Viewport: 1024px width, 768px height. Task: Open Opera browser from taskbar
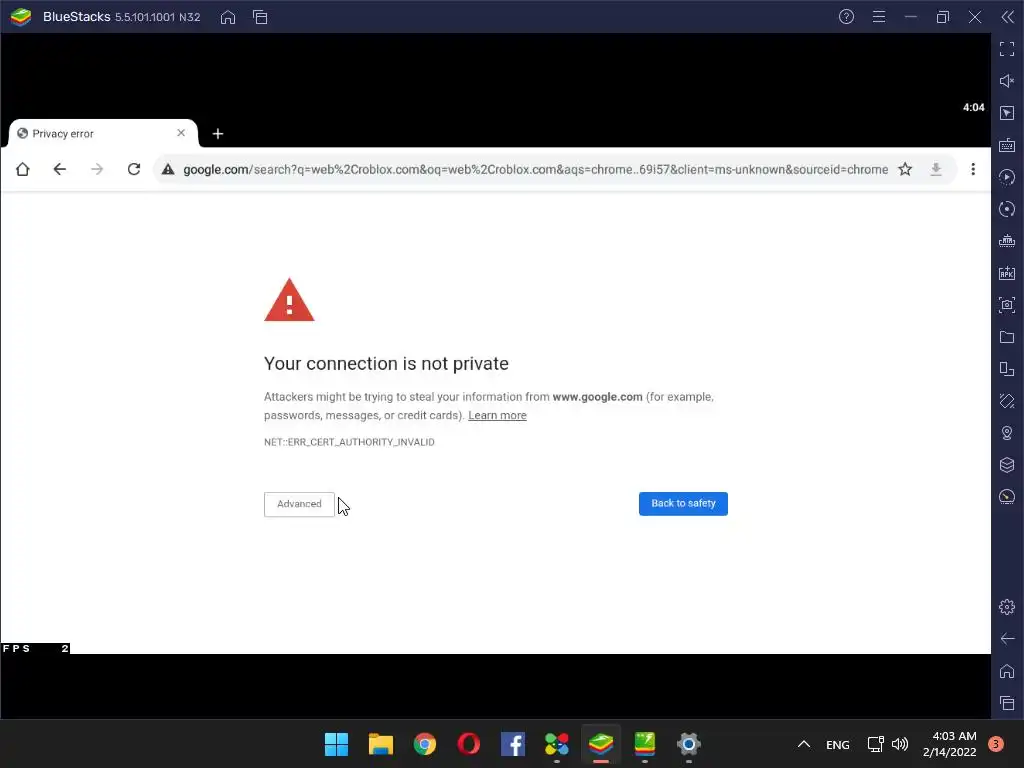(468, 744)
